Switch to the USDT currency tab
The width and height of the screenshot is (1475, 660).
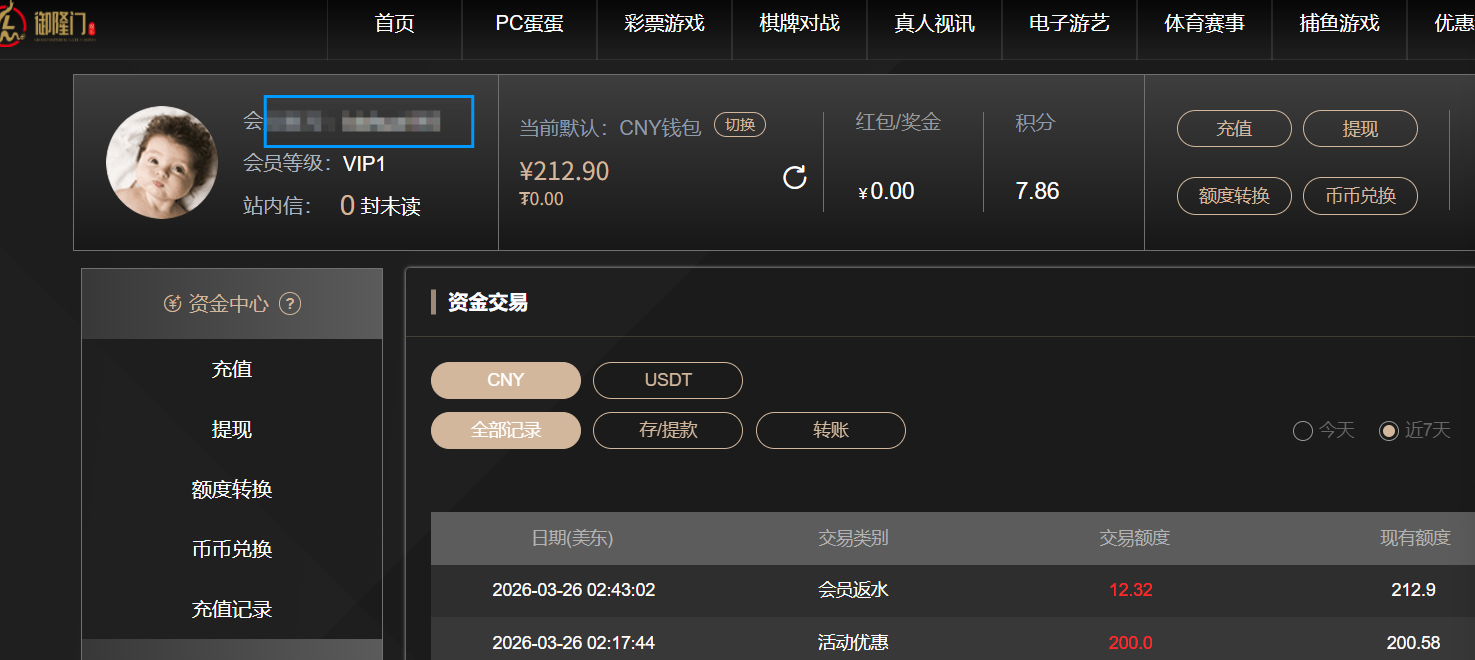[668, 380]
